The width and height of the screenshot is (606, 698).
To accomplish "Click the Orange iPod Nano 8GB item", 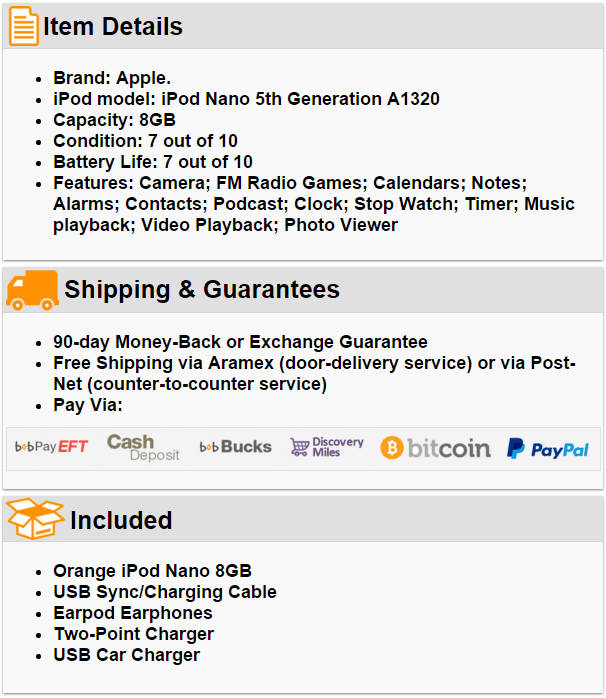I will click(x=152, y=571).
